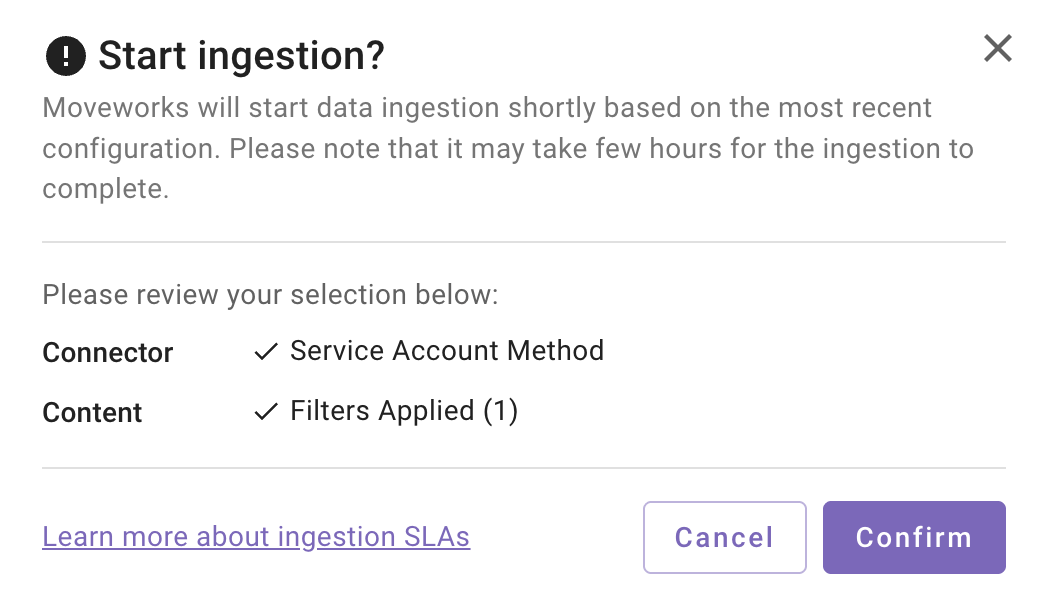Click the '(1)' count after Filters Applied
1046x598 pixels.
coord(500,411)
